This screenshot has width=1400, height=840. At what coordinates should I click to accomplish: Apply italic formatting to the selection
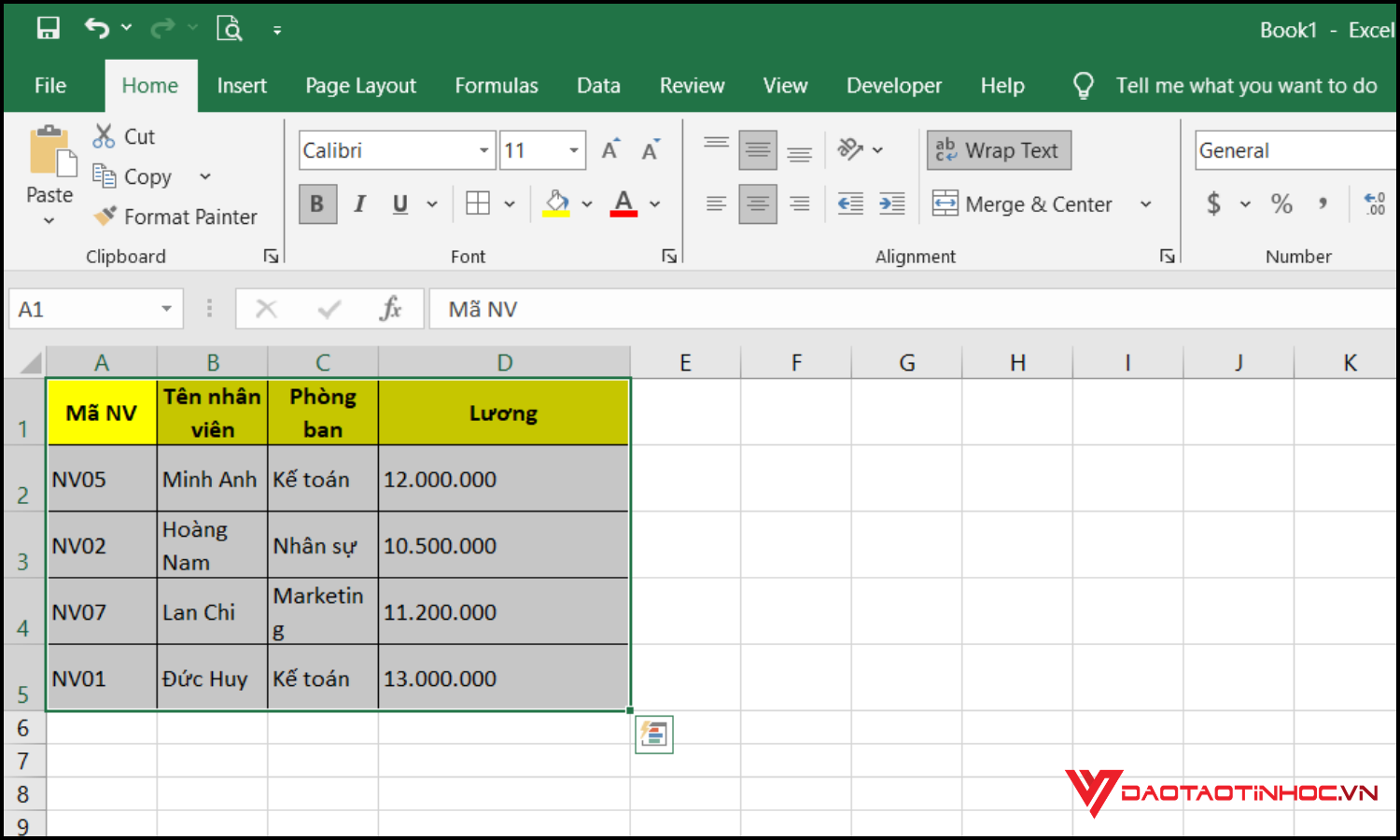click(359, 203)
